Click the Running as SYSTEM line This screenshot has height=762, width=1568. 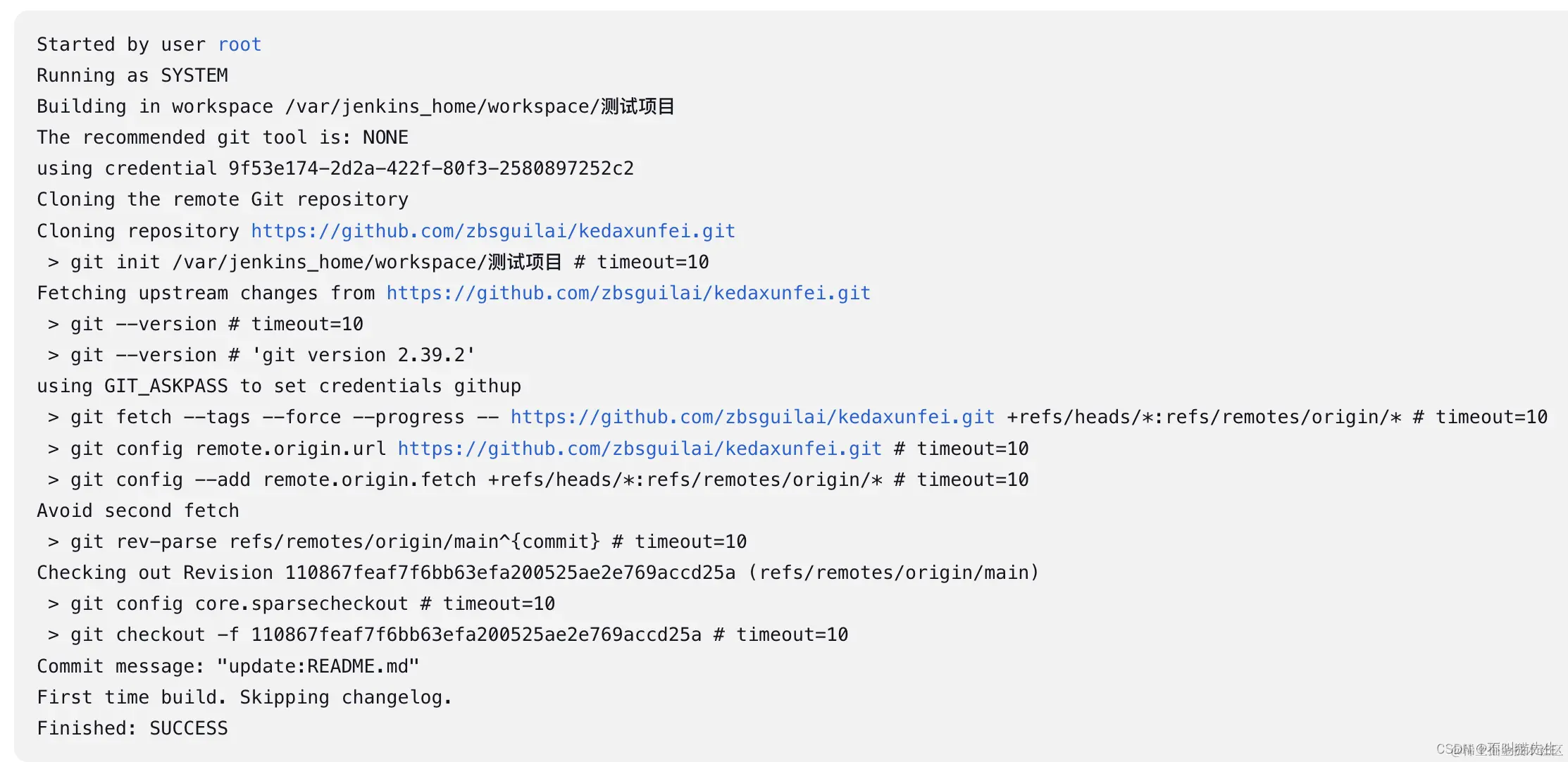pyautogui.click(x=132, y=75)
